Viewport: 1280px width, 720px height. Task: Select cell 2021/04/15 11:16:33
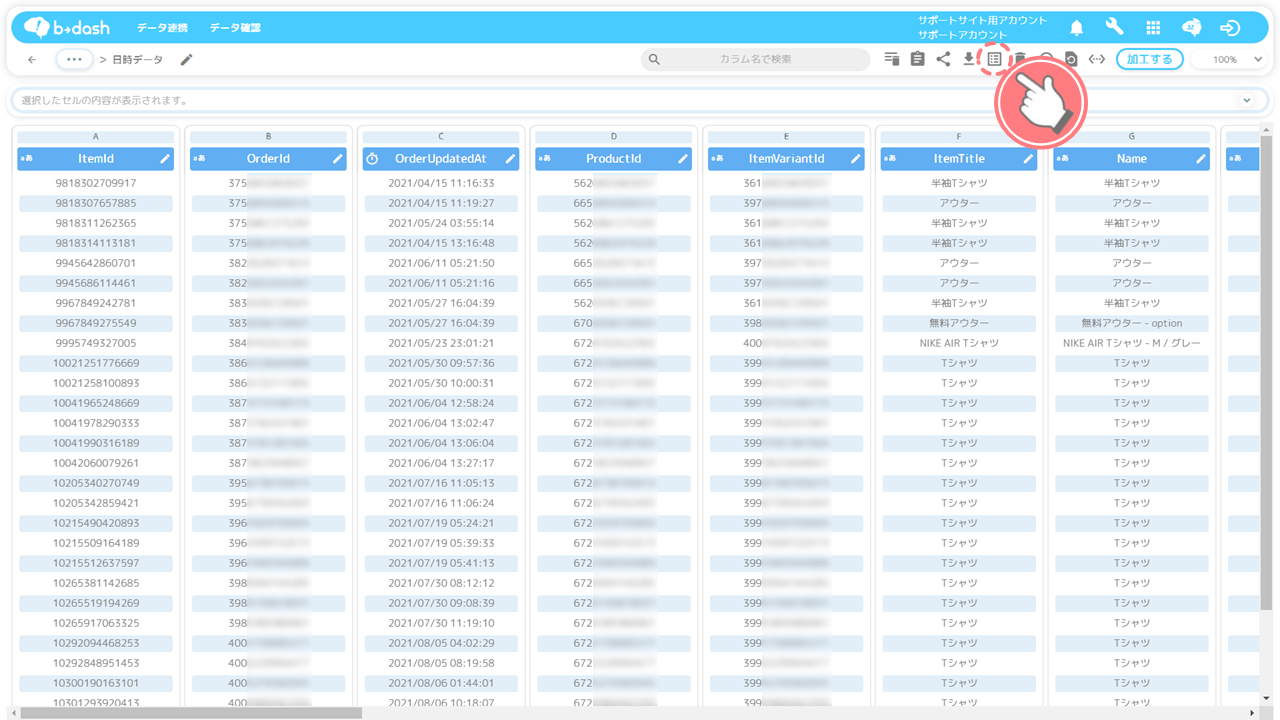(440, 184)
